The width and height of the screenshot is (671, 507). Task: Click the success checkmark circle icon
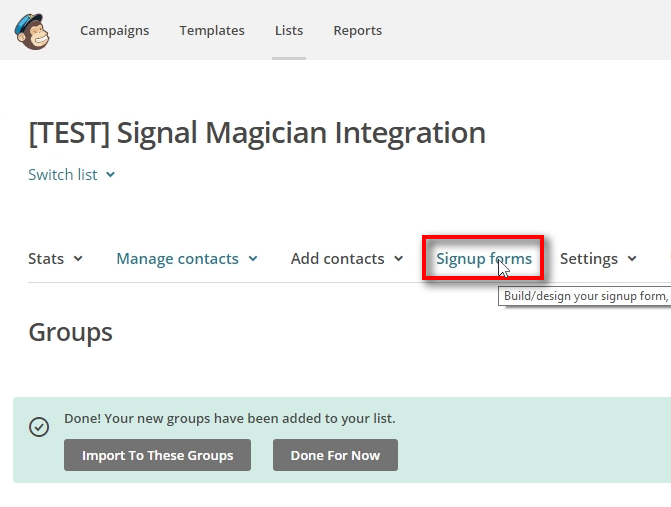click(39, 427)
